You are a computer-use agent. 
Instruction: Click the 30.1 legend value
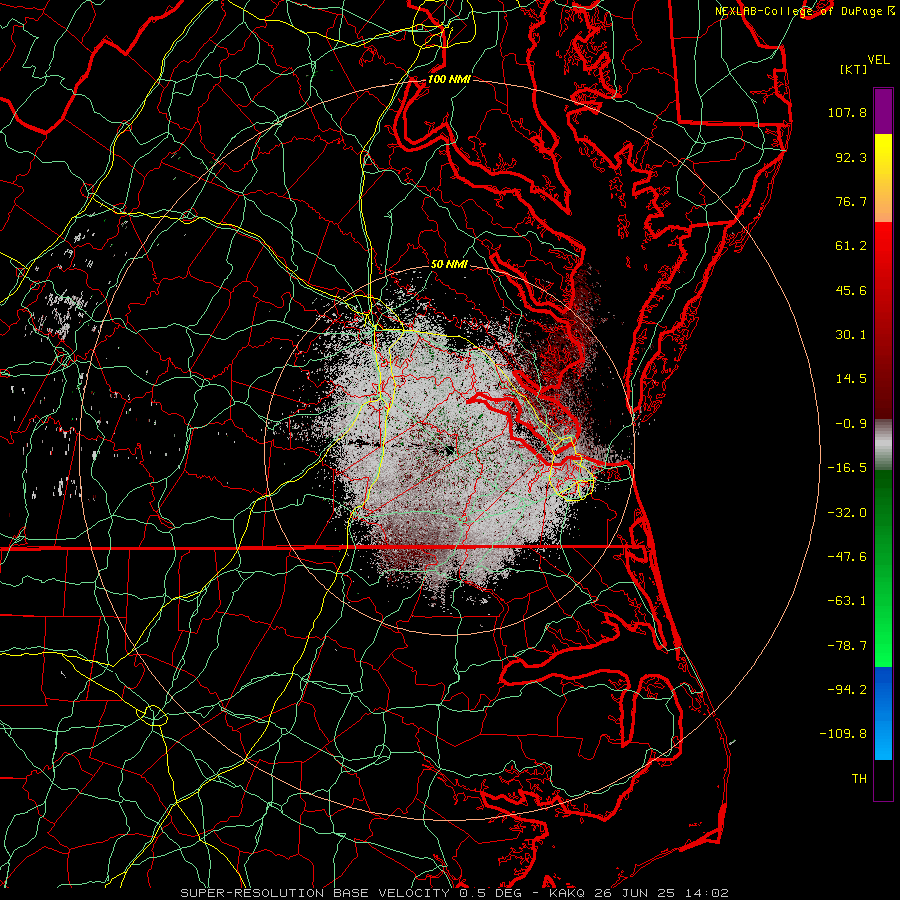851,335
